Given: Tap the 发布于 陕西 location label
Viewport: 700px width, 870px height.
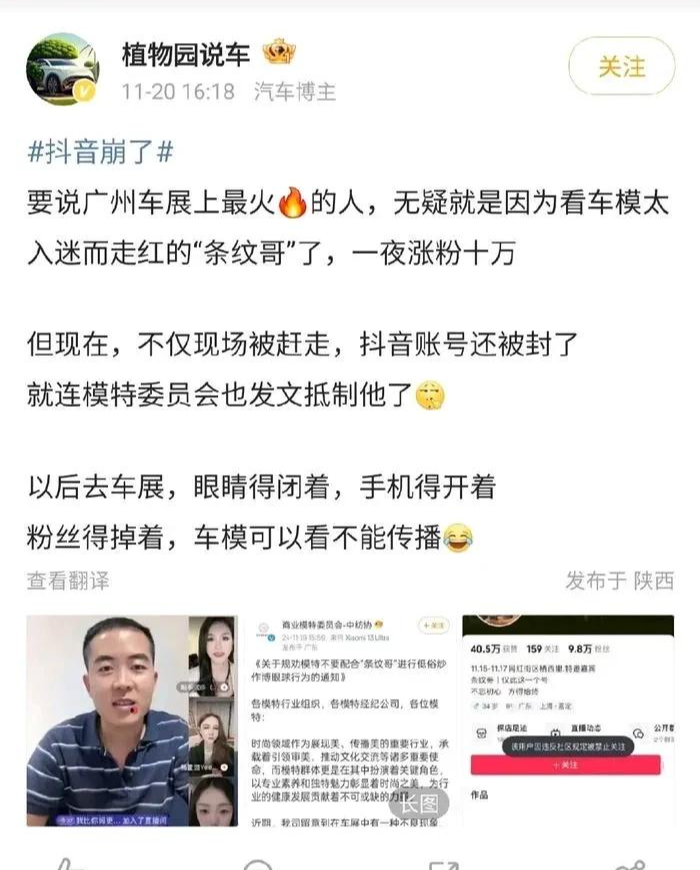Looking at the screenshot, I should click(620, 581).
